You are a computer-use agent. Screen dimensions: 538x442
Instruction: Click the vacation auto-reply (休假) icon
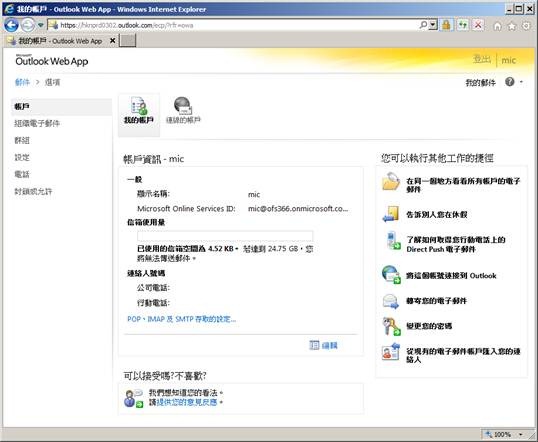(x=391, y=214)
